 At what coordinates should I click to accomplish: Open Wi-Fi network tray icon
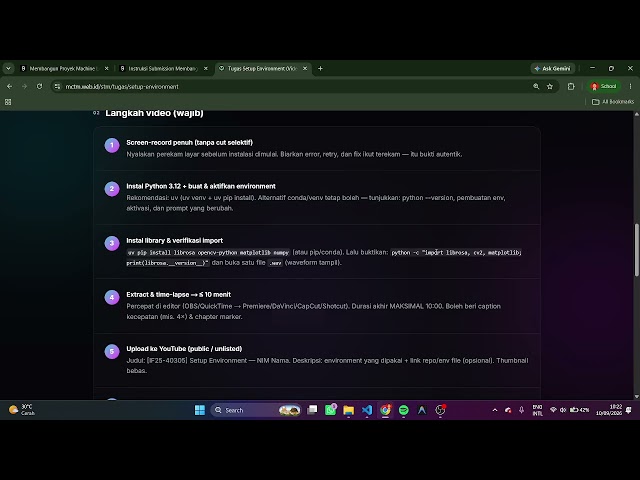click(553, 410)
